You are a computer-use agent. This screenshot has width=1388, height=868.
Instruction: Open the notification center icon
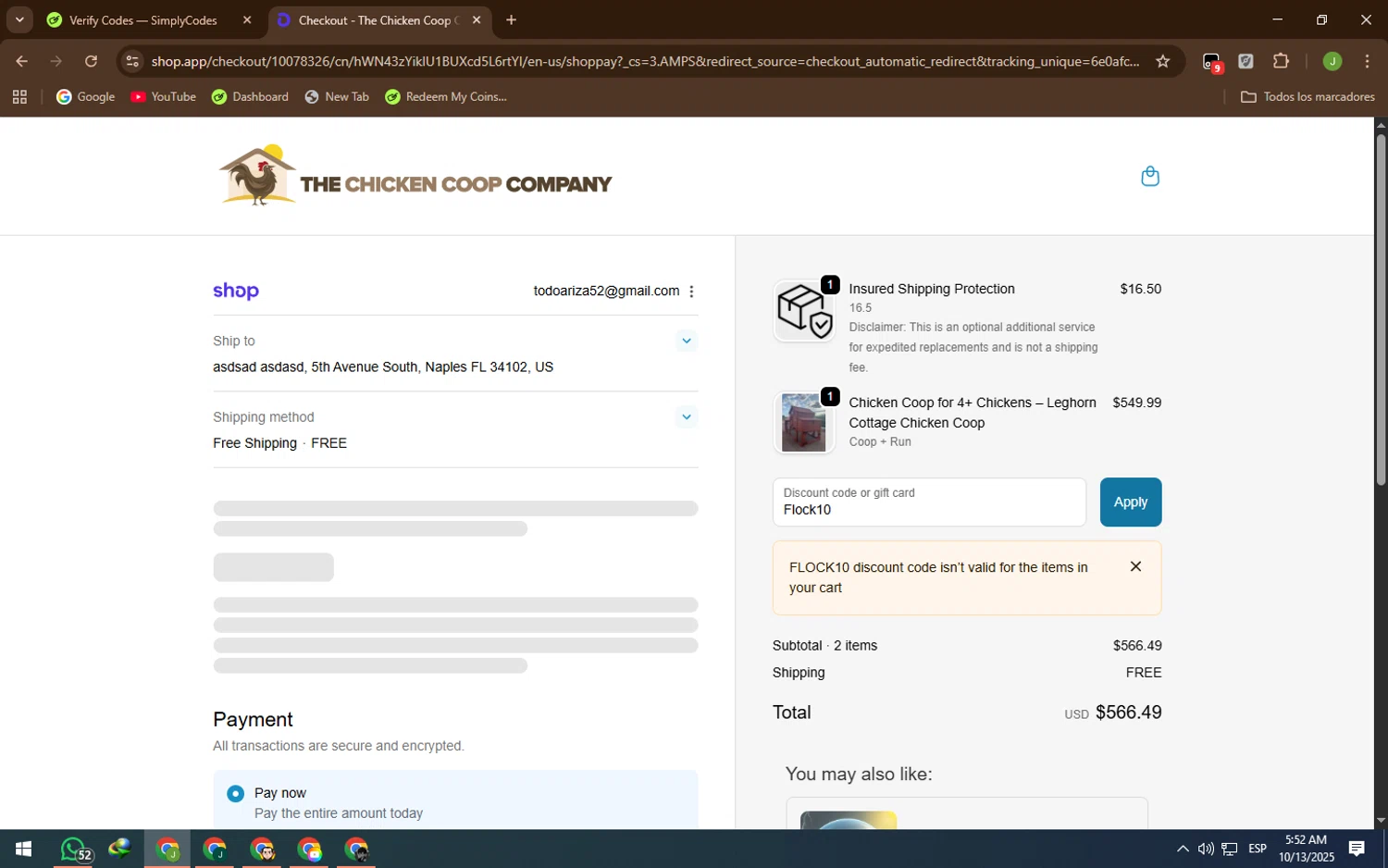click(x=1357, y=849)
